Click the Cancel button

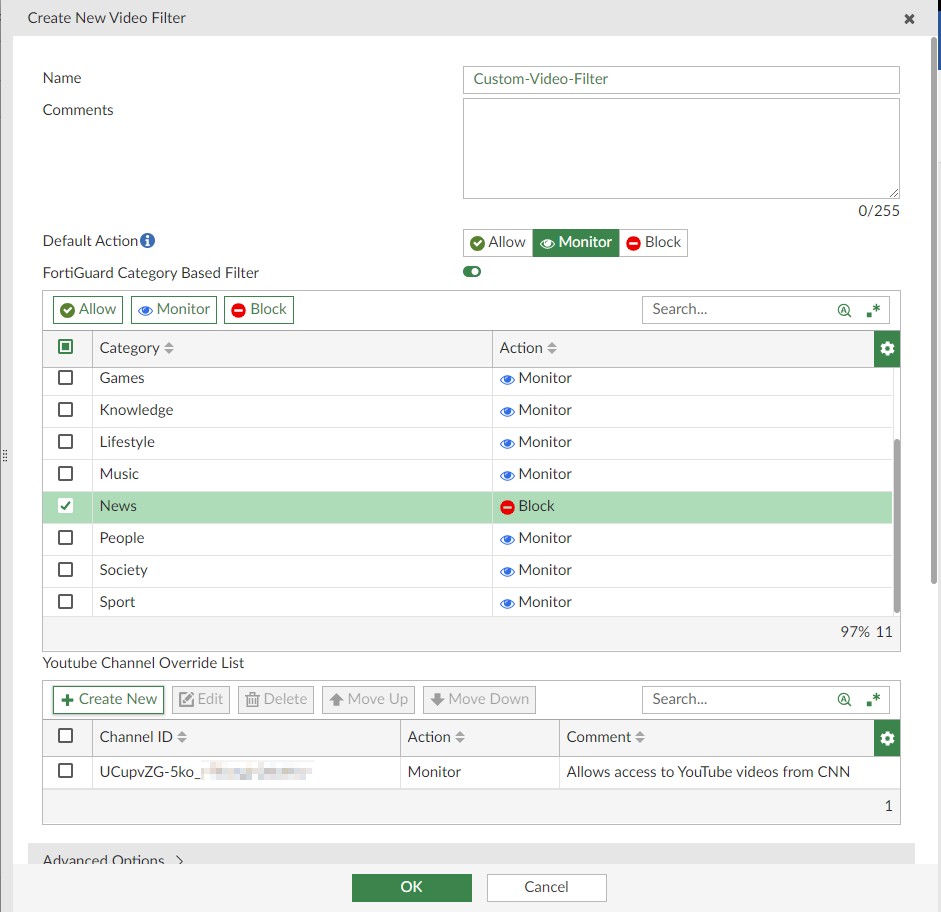click(x=547, y=887)
